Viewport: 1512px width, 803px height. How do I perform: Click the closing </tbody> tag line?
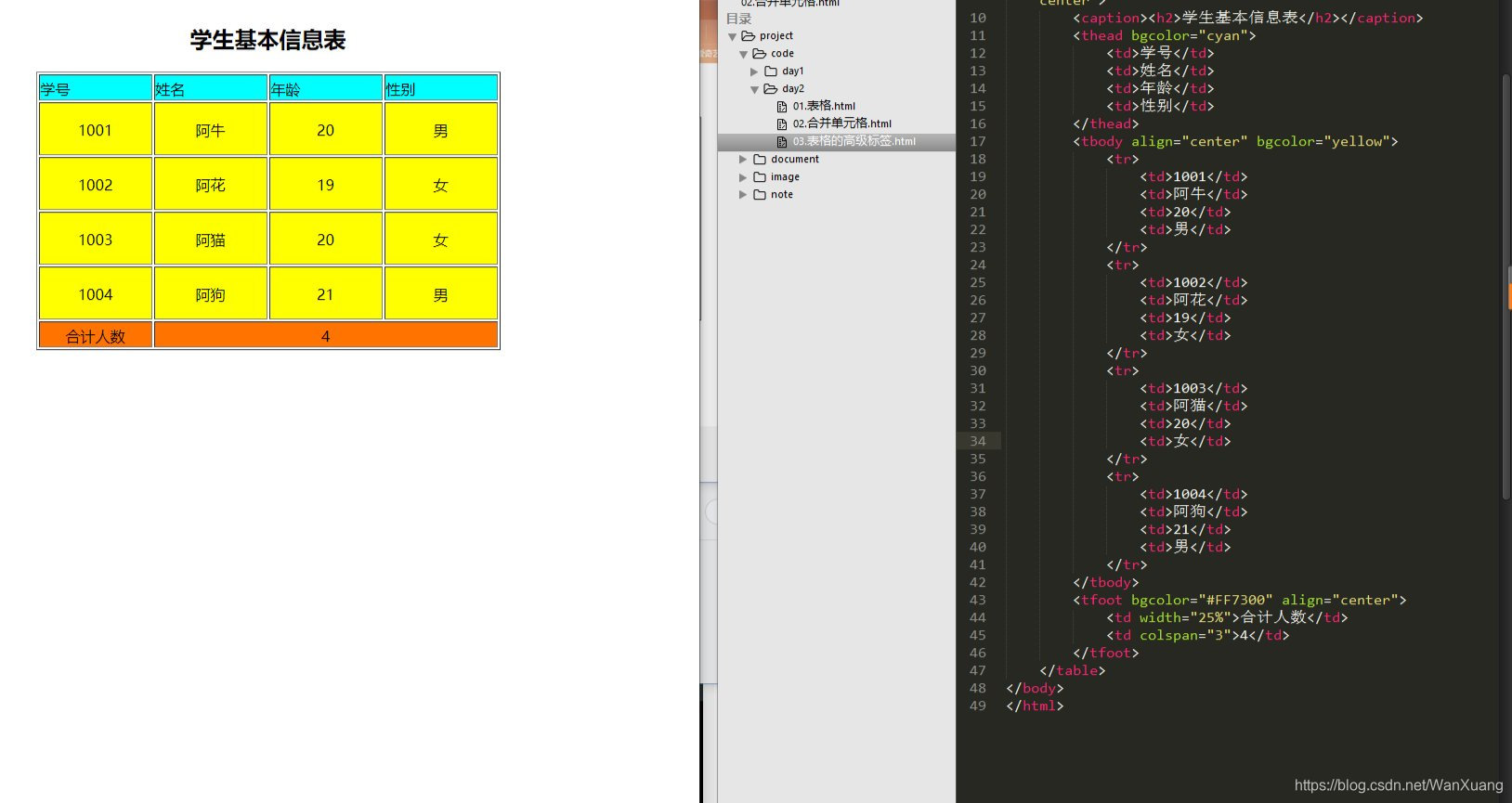(1106, 582)
